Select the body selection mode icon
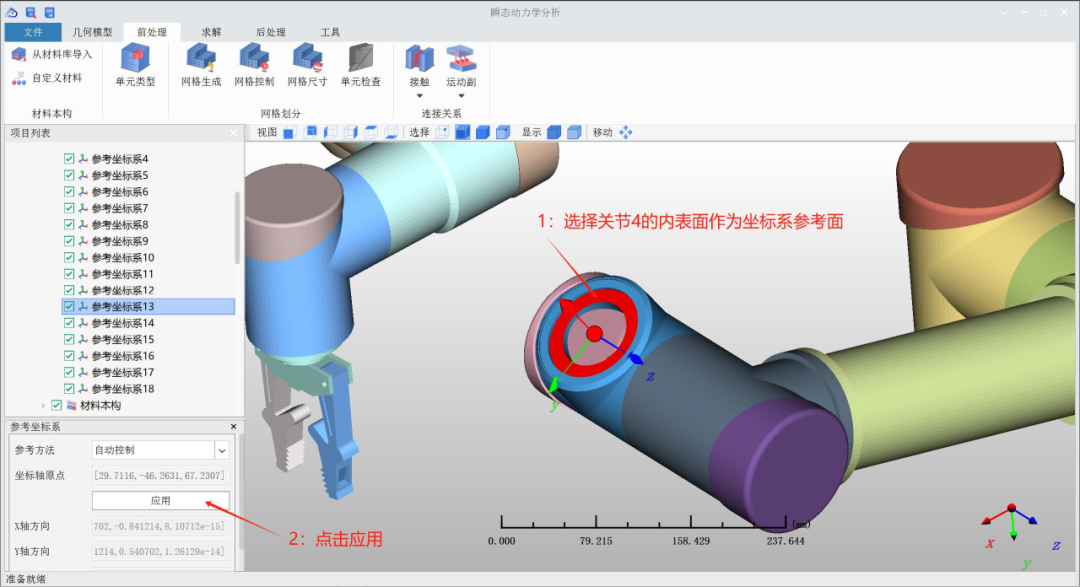This screenshot has height=587, width=1080. pyautogui.click(x=483, y=132)
